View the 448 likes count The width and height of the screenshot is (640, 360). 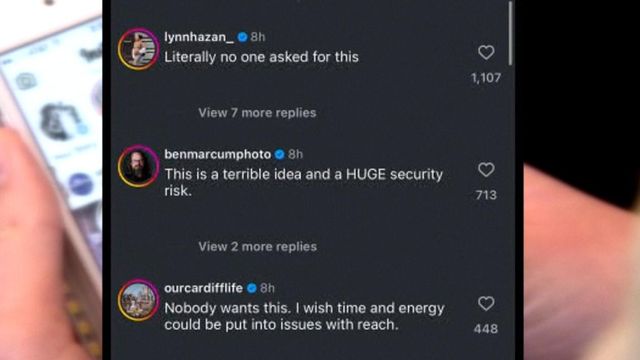pos(486,329)
